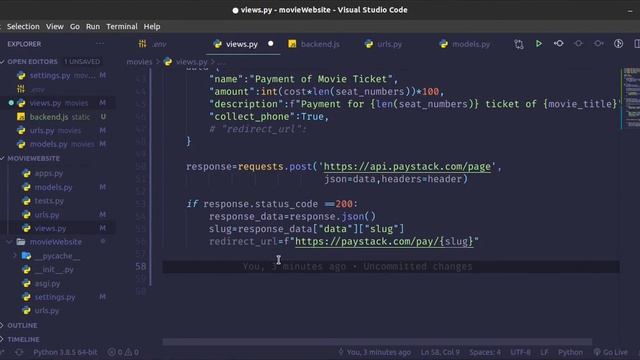
Task: Open the View menu
Action: (55, 27)
